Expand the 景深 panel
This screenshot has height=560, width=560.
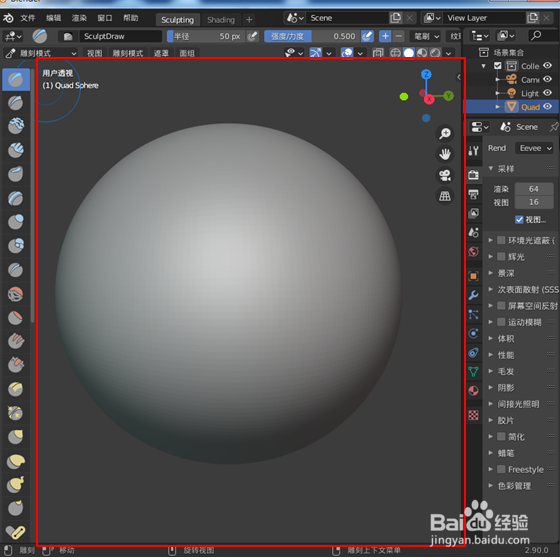coord(491,273)
